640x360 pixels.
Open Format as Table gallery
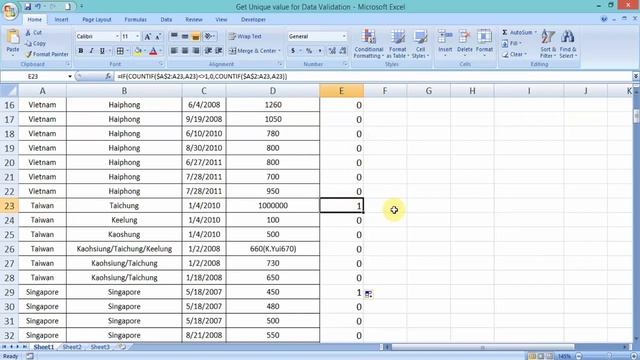(398, 44)
